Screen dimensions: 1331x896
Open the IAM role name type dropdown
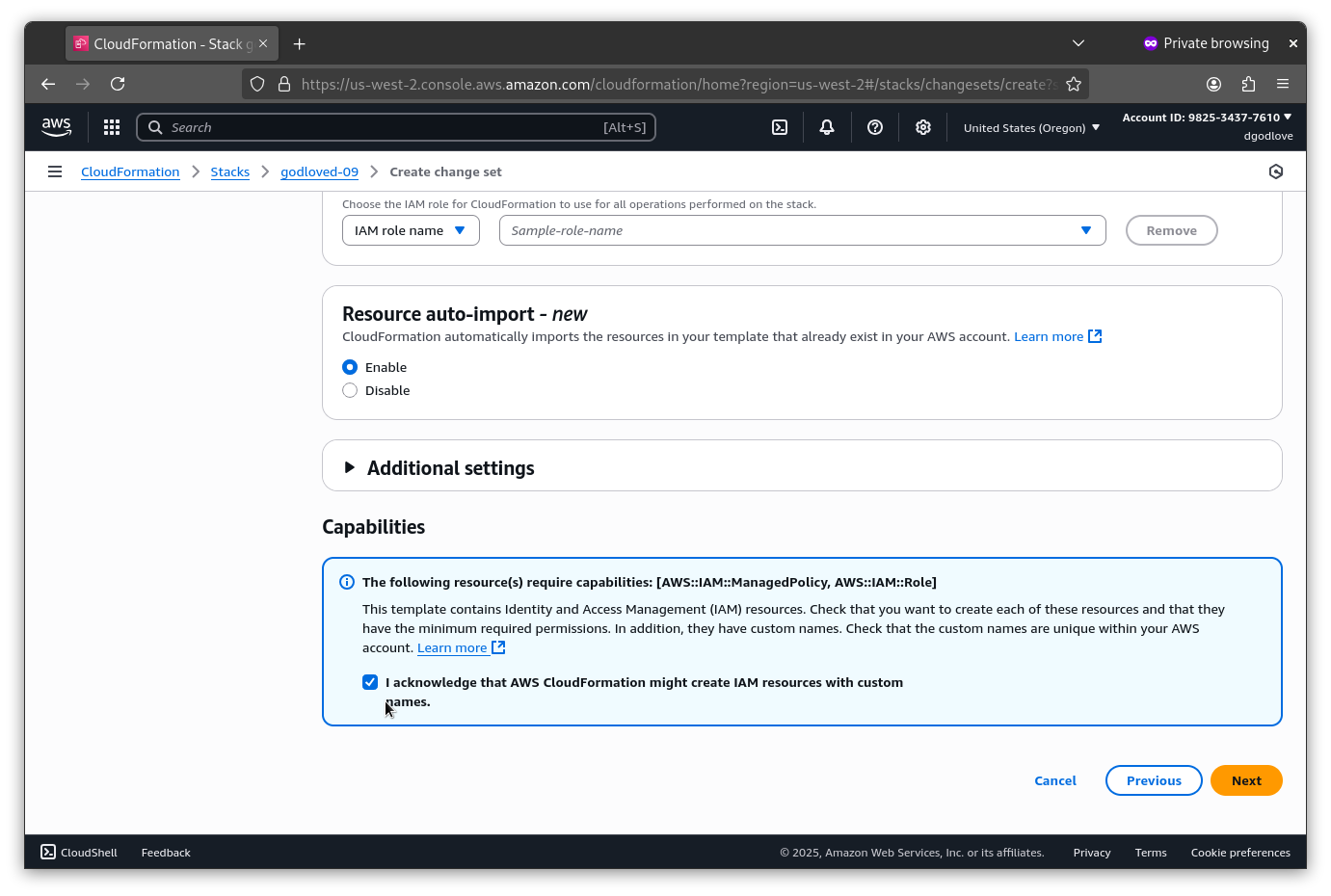point(411,230)
